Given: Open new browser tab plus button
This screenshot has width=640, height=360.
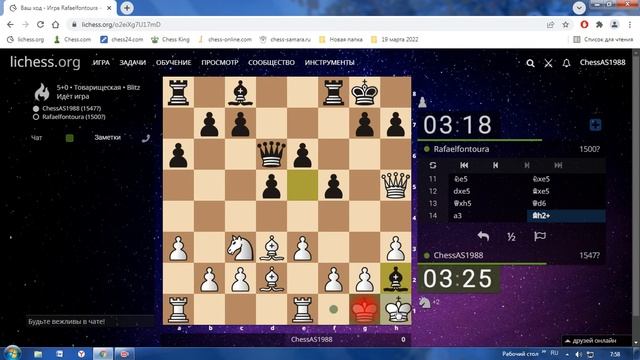Looking at the screenshot, I should [x=127, y=8].
